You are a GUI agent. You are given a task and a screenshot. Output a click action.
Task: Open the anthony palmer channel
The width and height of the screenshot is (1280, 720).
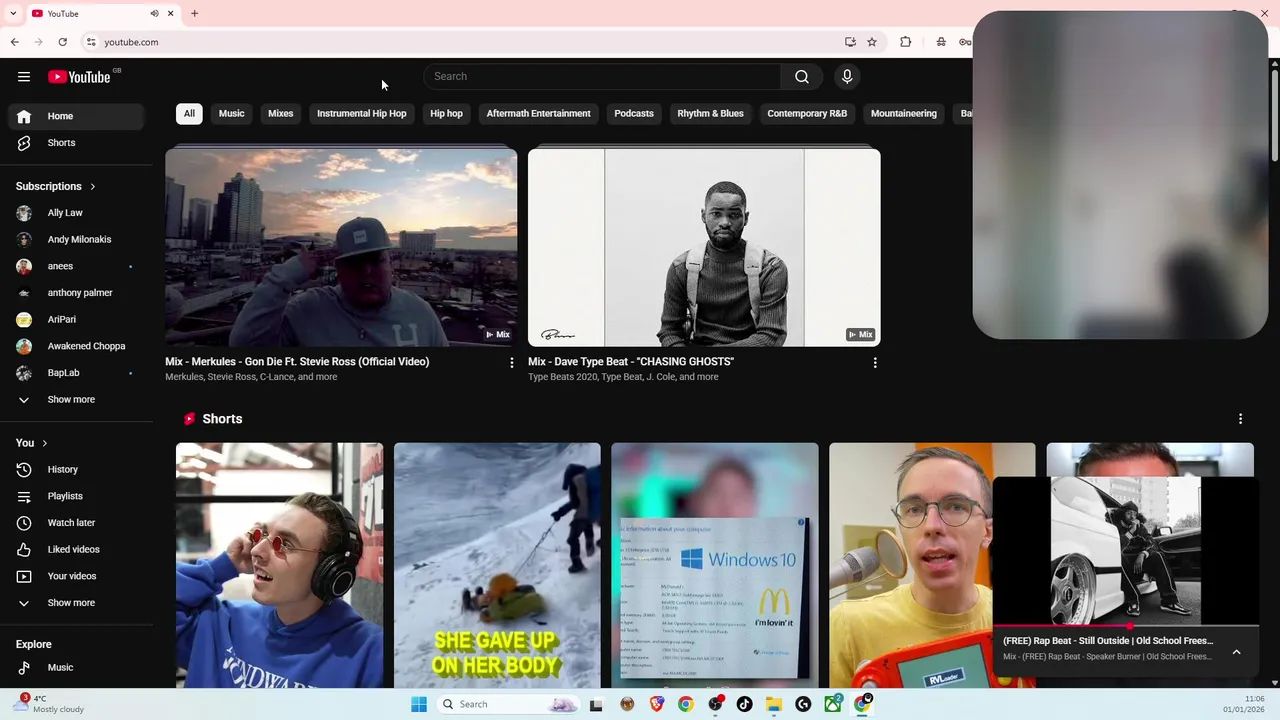click(77, 293)
